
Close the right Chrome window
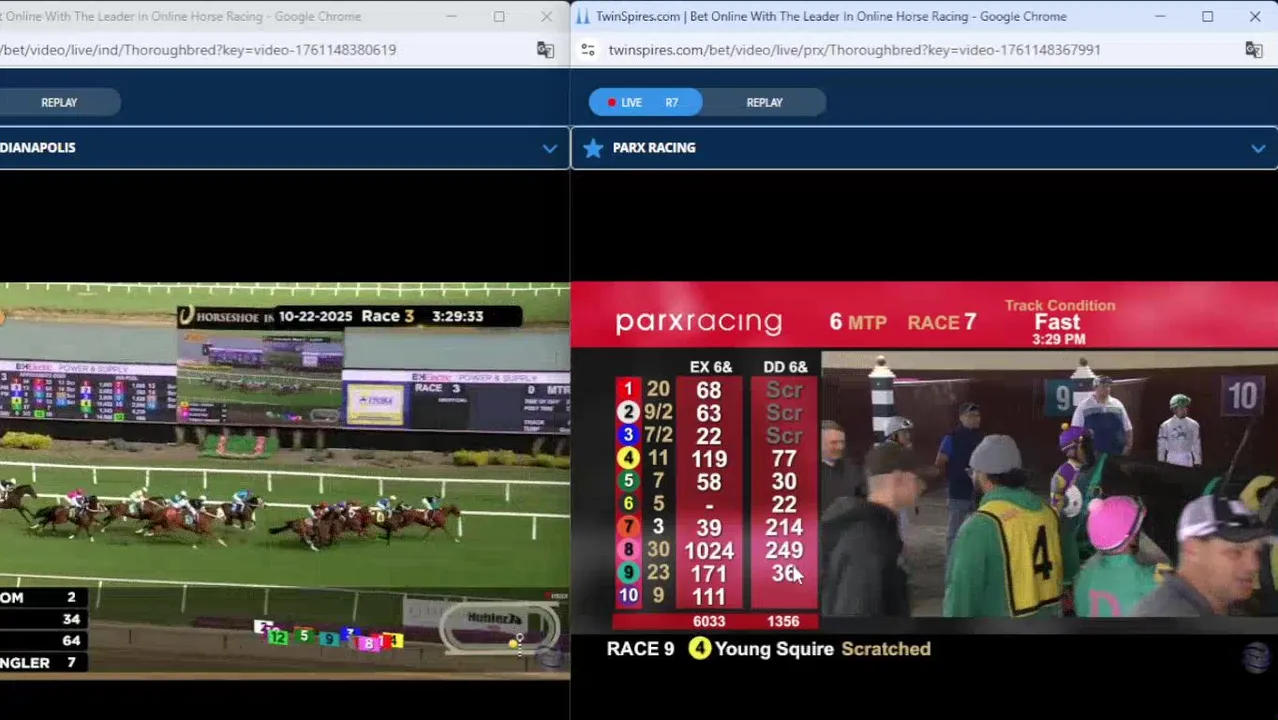pyautogui.click(x=1254, y=16)
